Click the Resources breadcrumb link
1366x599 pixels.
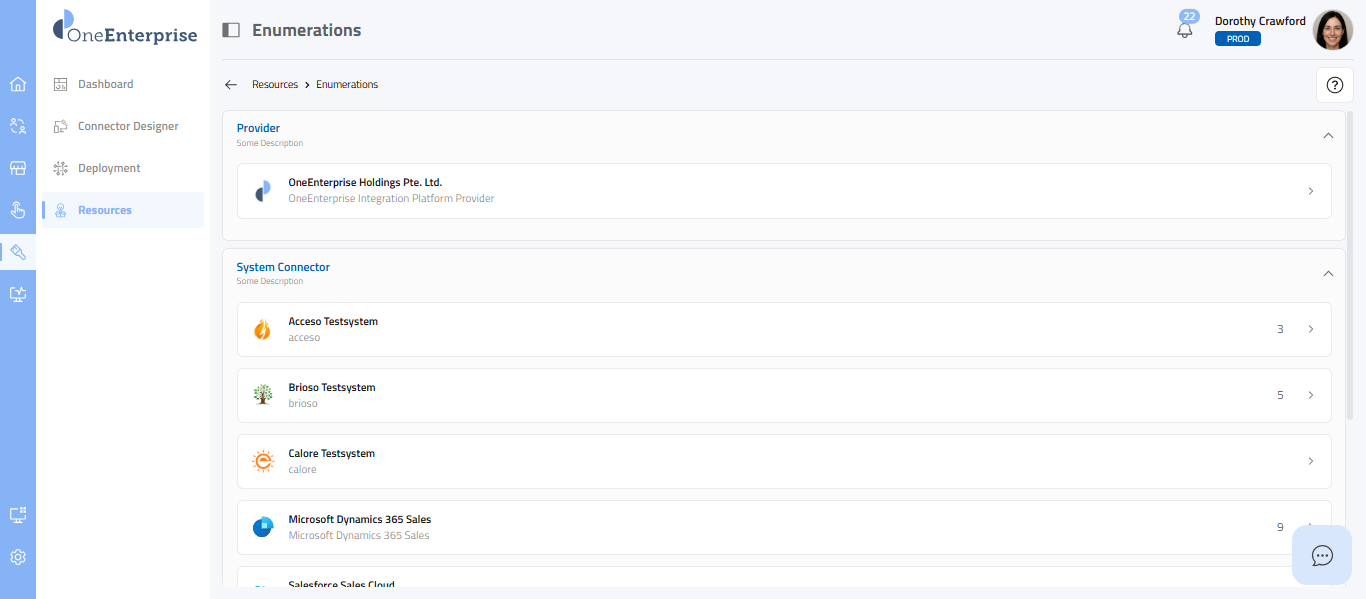[275, 85]
